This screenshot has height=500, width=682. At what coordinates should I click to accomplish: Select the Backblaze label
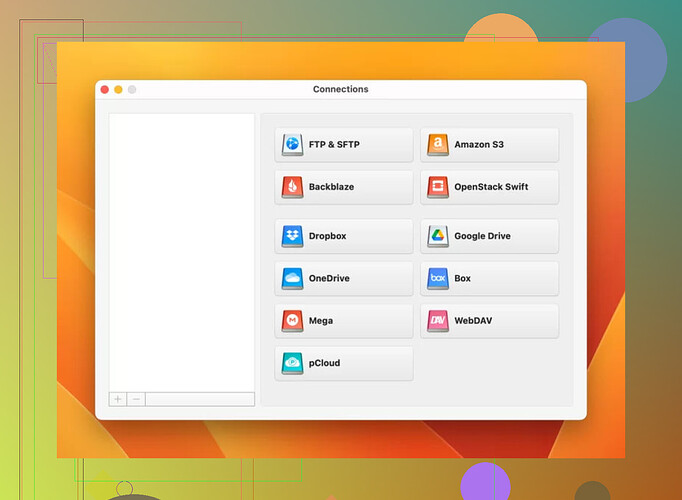[x=331, y=187]
